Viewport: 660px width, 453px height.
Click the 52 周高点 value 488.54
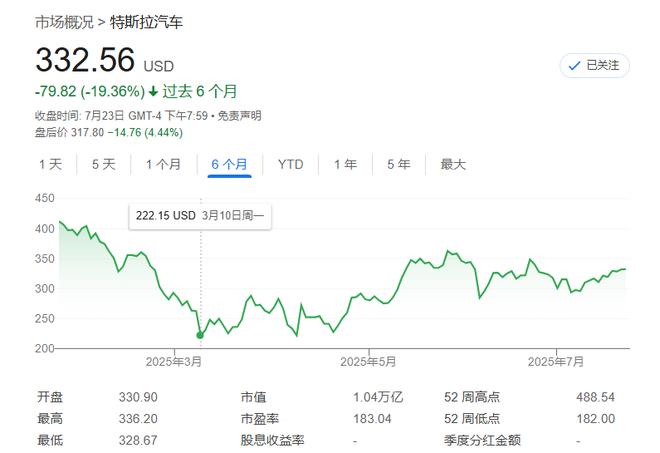pyautogui.click(x=595, y=397)
